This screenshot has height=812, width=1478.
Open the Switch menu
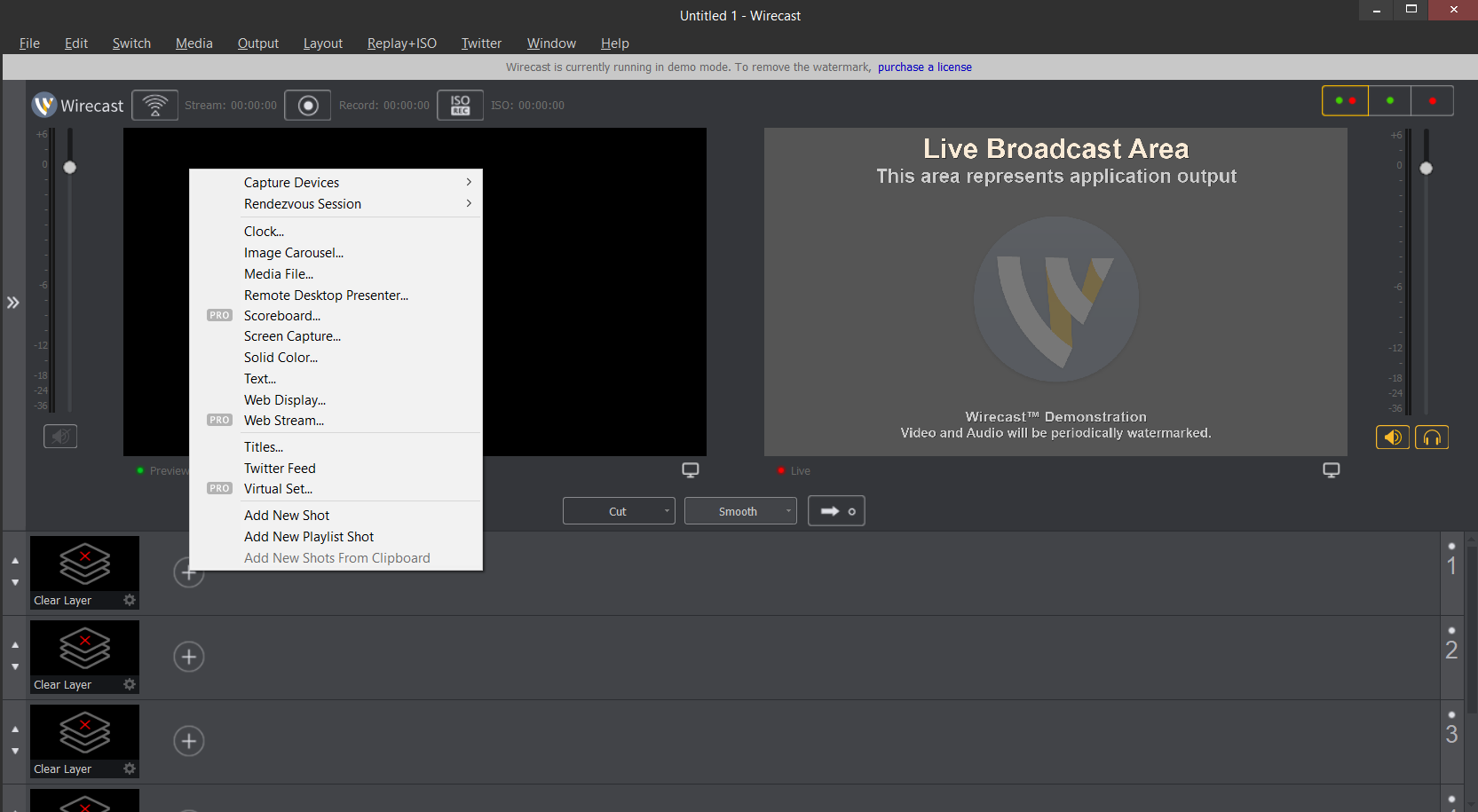click(131, 43)
